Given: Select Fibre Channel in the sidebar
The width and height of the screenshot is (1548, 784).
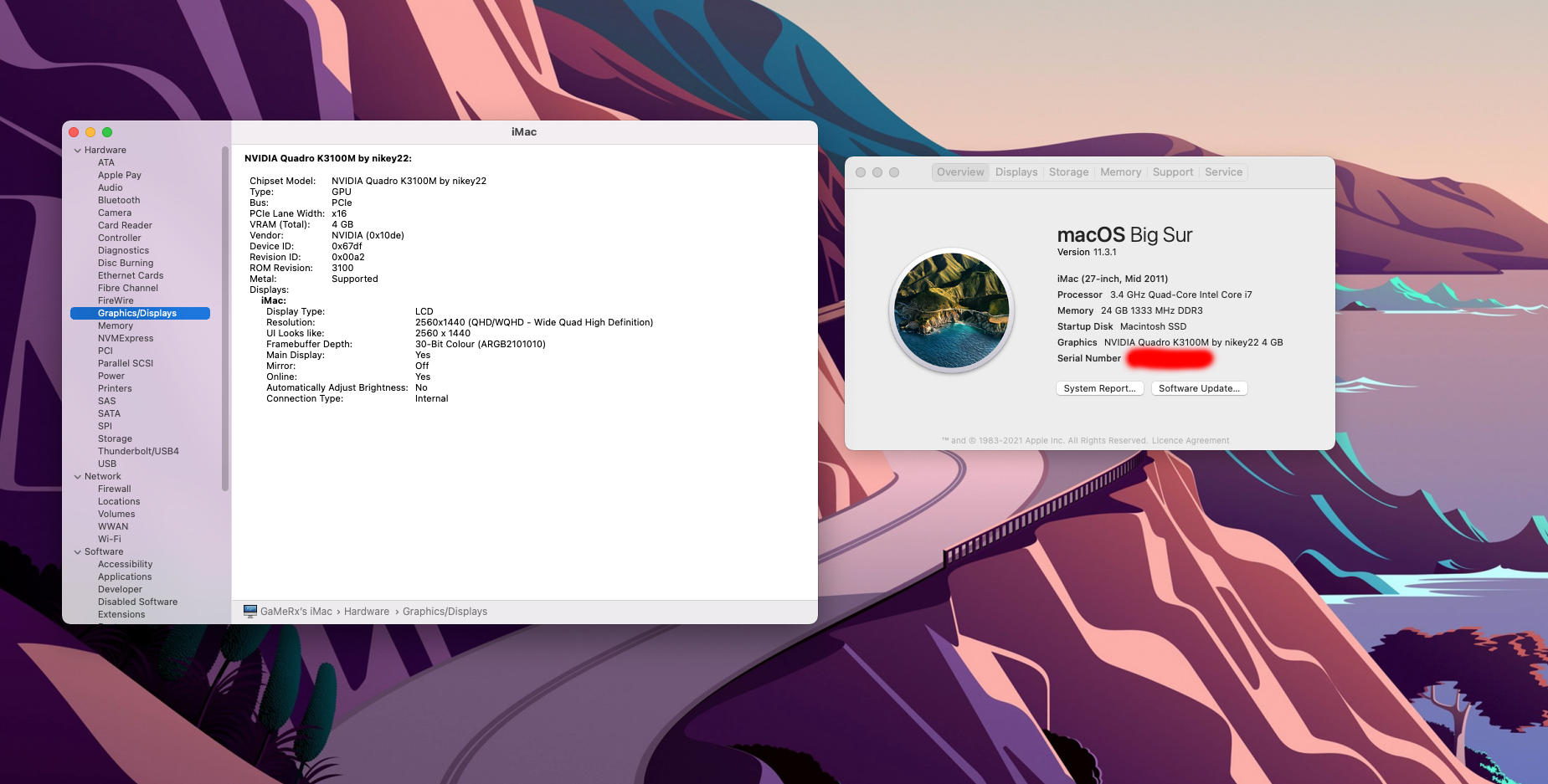Looking at the screenshot, I should point(128,289).
